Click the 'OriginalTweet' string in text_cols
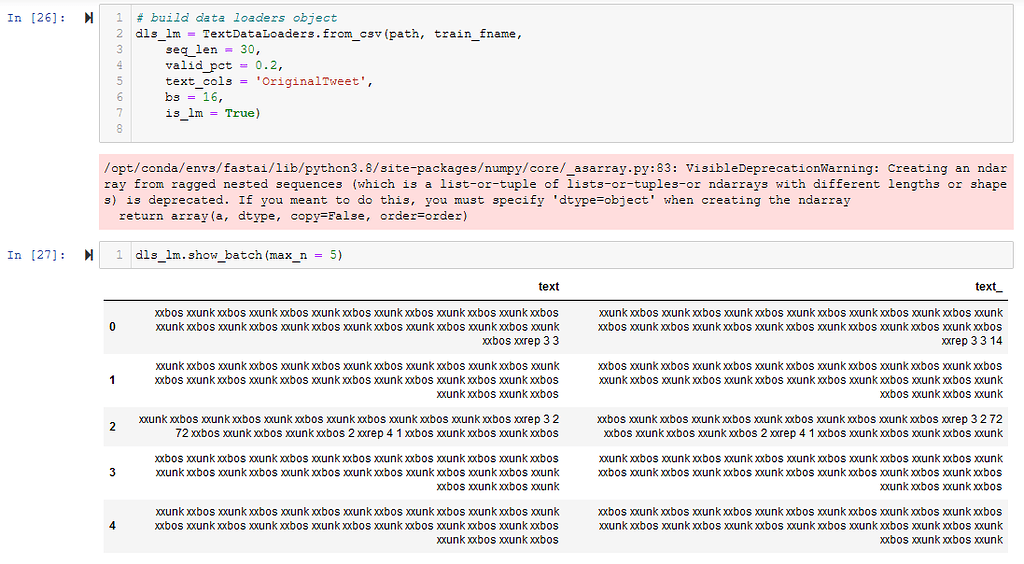The width and height of the screenshot is (1024, 564). tap(314, 81)
